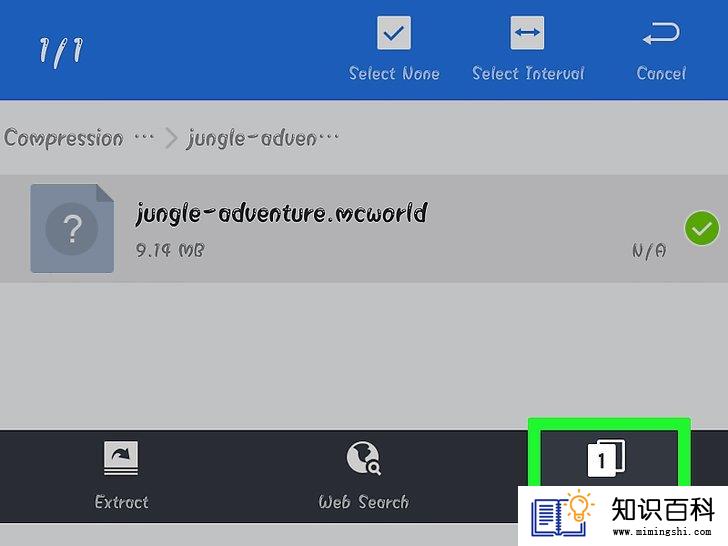Image resolution: width=728 pixels, height=546 pixels.
Task: Select the jungle-adventure.mcworld file name
Action: pos(281,213)
